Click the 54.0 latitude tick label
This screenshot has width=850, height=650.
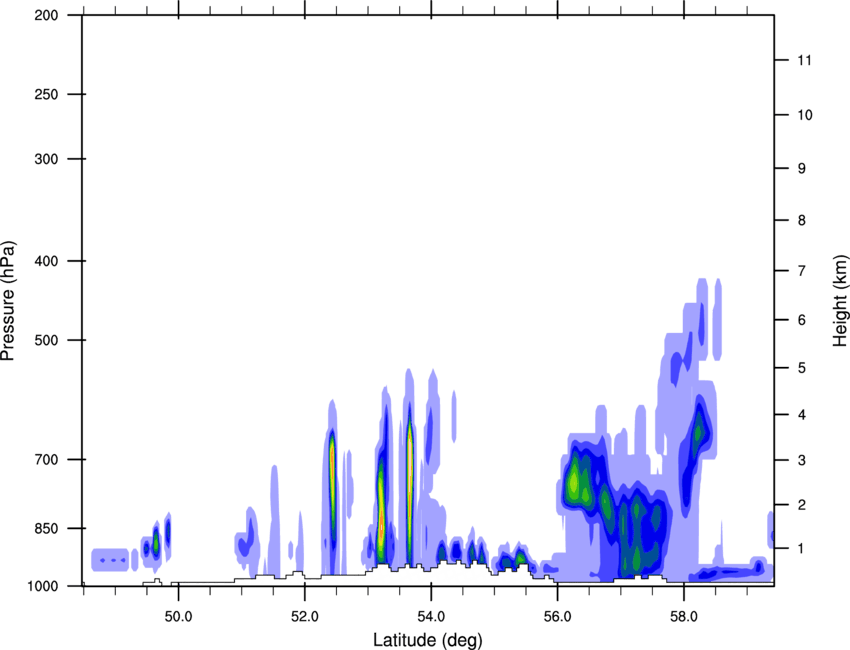point(431,617)
